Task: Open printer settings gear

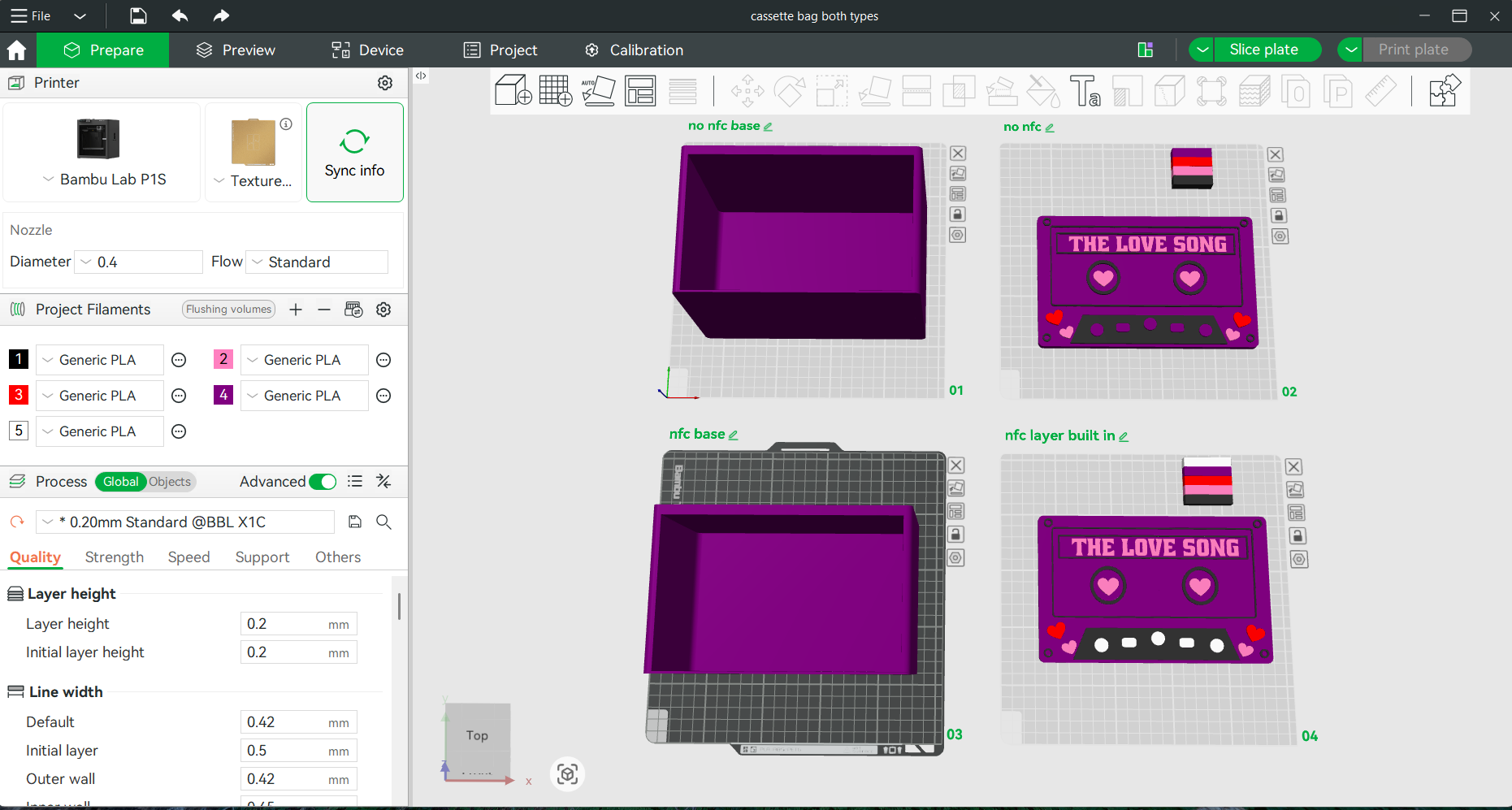Action: coord(385,83)
